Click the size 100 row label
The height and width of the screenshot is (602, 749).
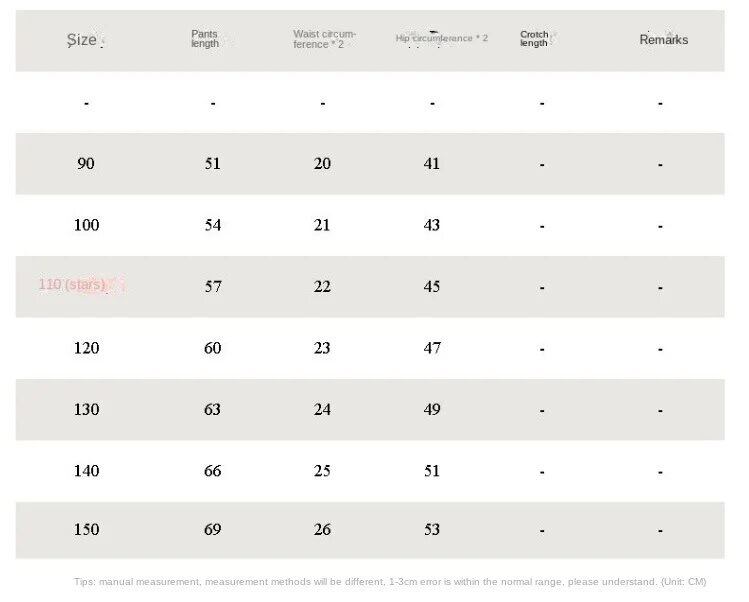87,225
